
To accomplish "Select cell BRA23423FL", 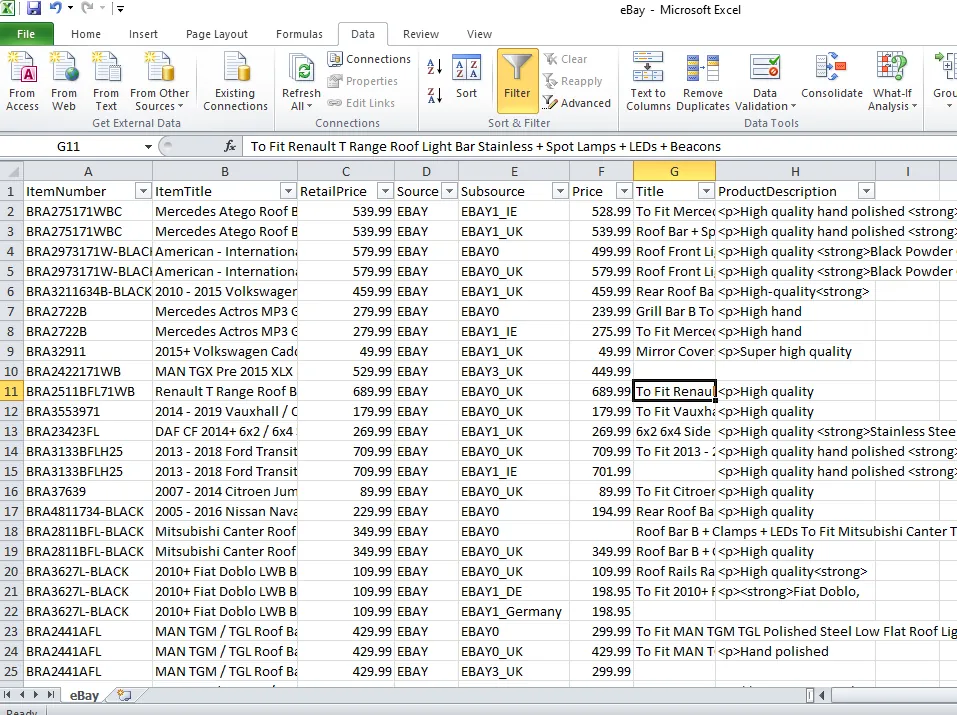I will [88, 432].
